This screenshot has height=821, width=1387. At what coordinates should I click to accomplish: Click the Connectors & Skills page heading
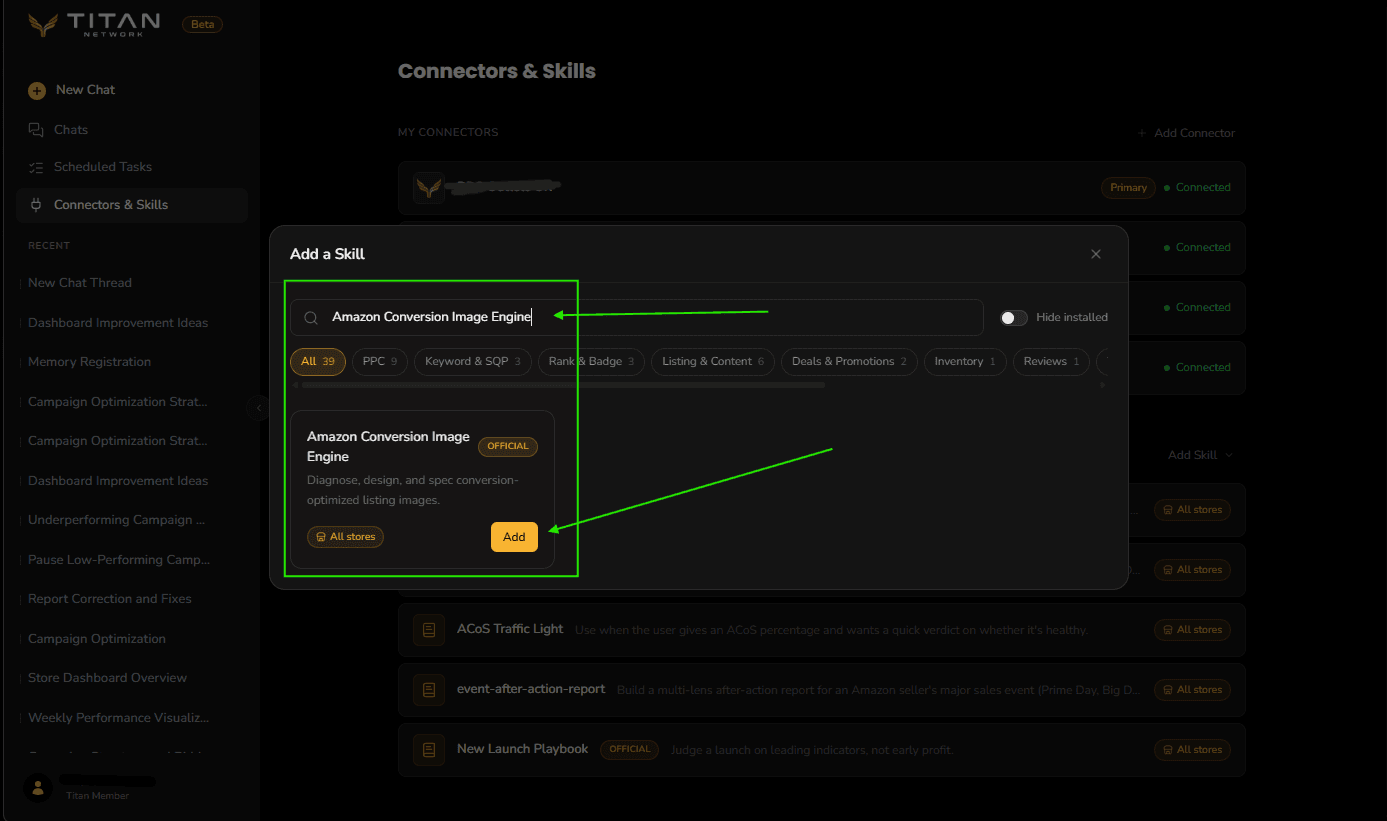pyautogui.click(x=497, y=71)
